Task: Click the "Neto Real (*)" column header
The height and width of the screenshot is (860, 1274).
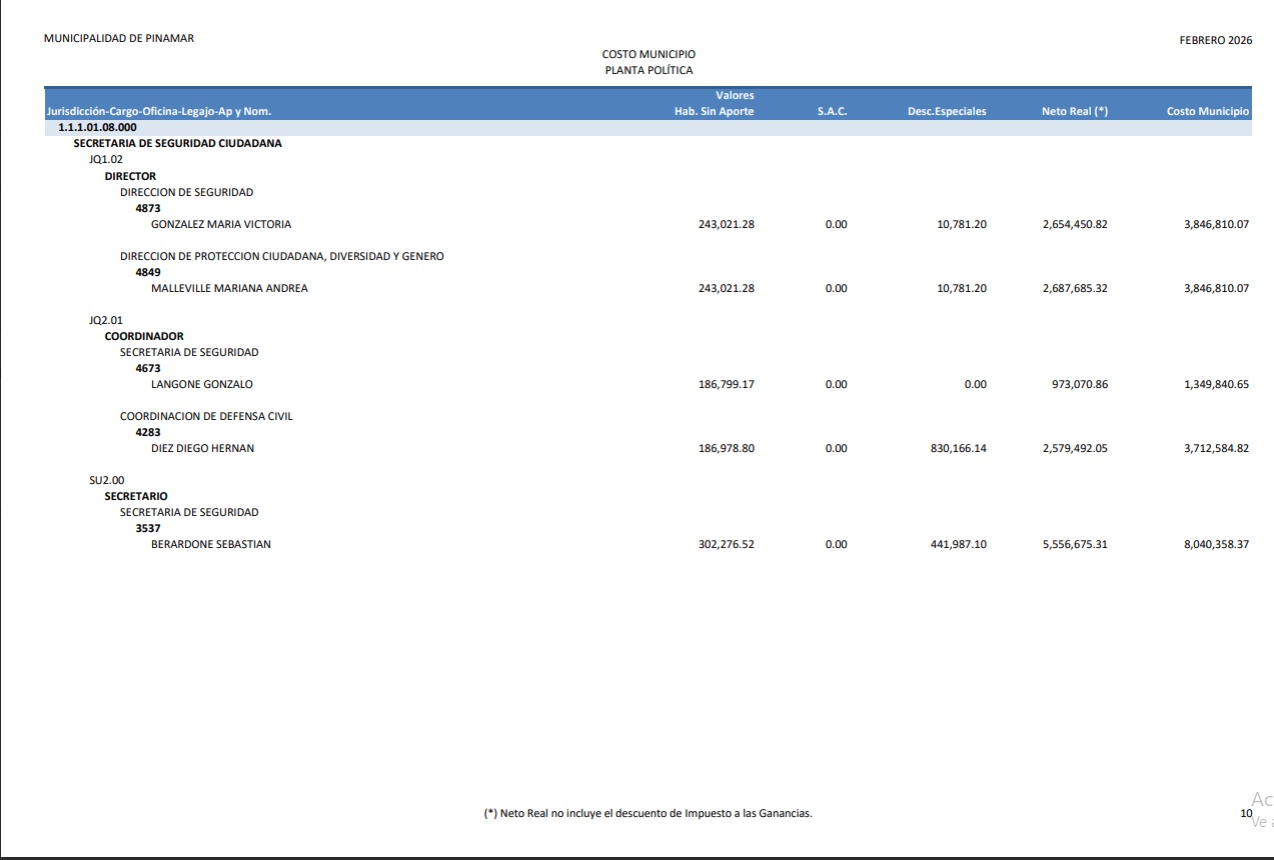Action: pos(1074,112)
